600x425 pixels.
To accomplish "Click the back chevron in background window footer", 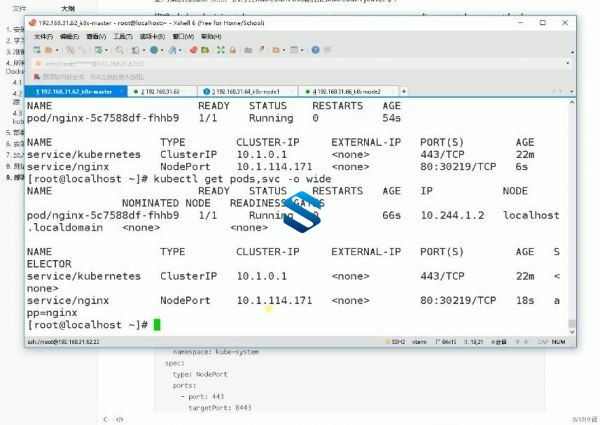I will click(x=105, y=420).
